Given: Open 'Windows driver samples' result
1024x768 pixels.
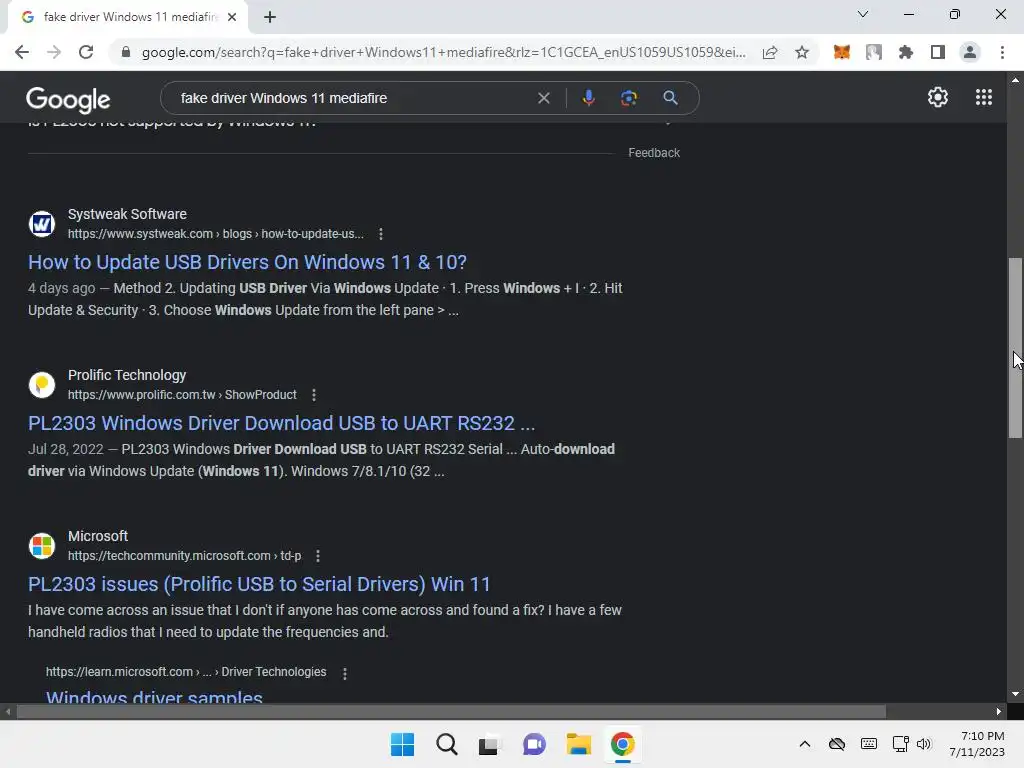Looking at the screenshot, I should tap(154, 696).
